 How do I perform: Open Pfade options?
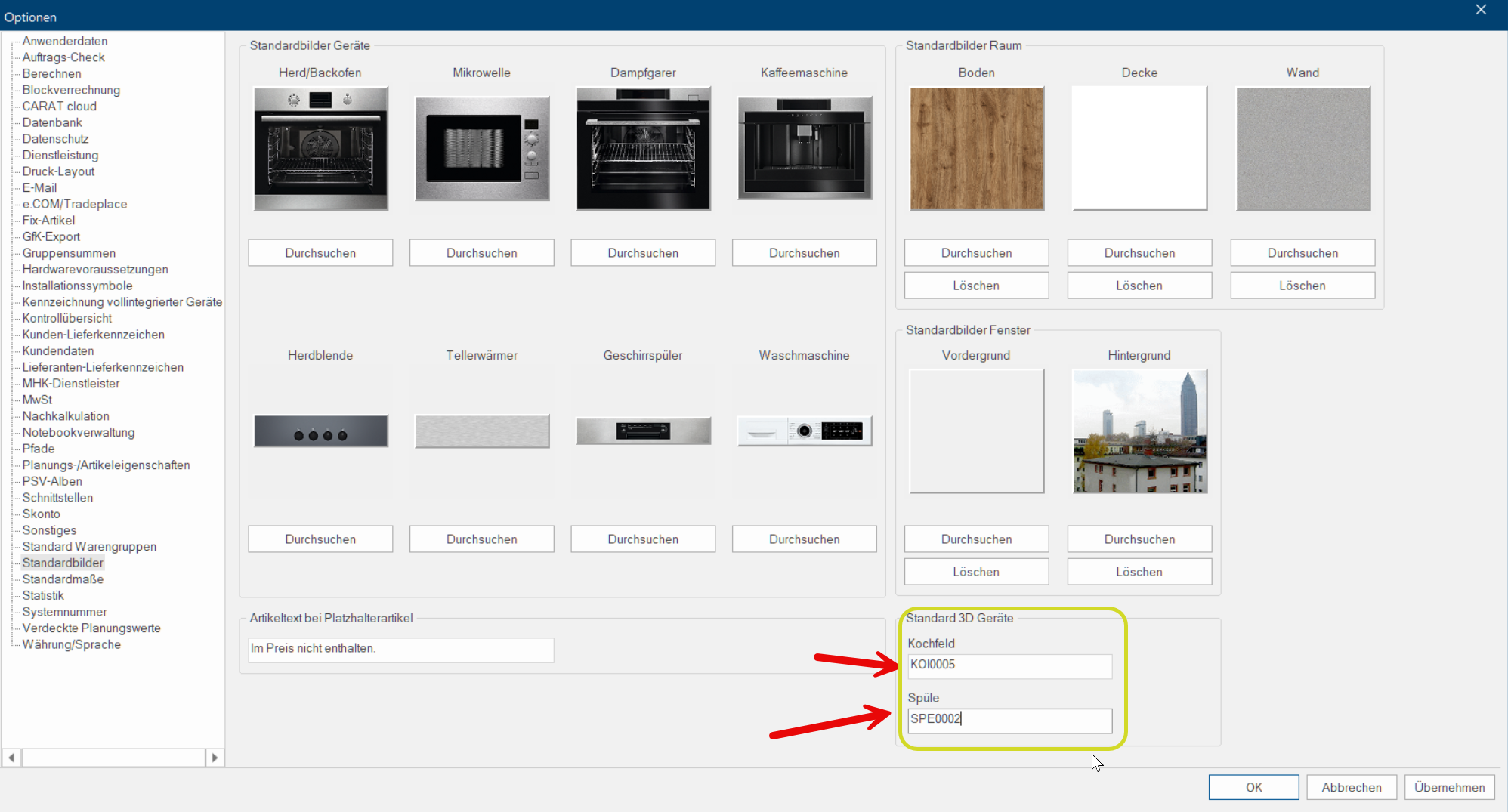(39, 449)
